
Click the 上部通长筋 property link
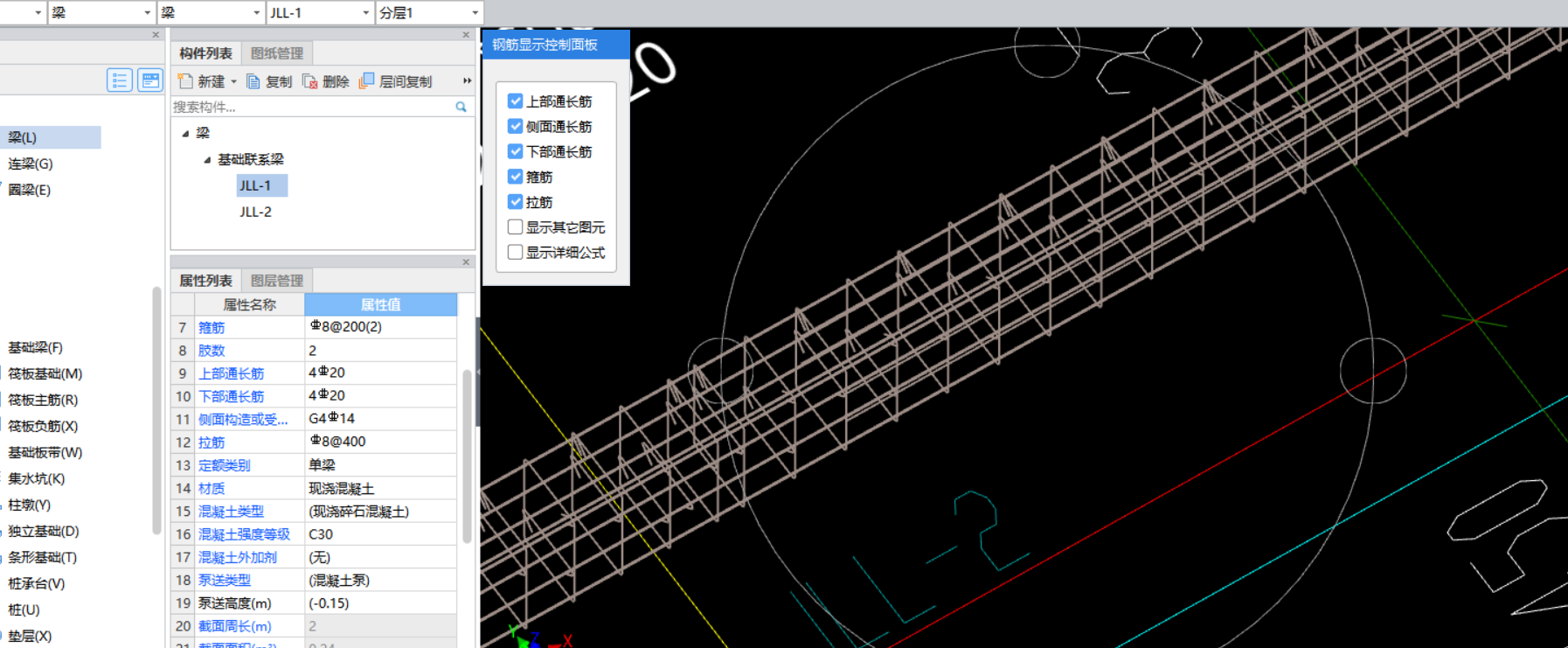tap(231, 373)
